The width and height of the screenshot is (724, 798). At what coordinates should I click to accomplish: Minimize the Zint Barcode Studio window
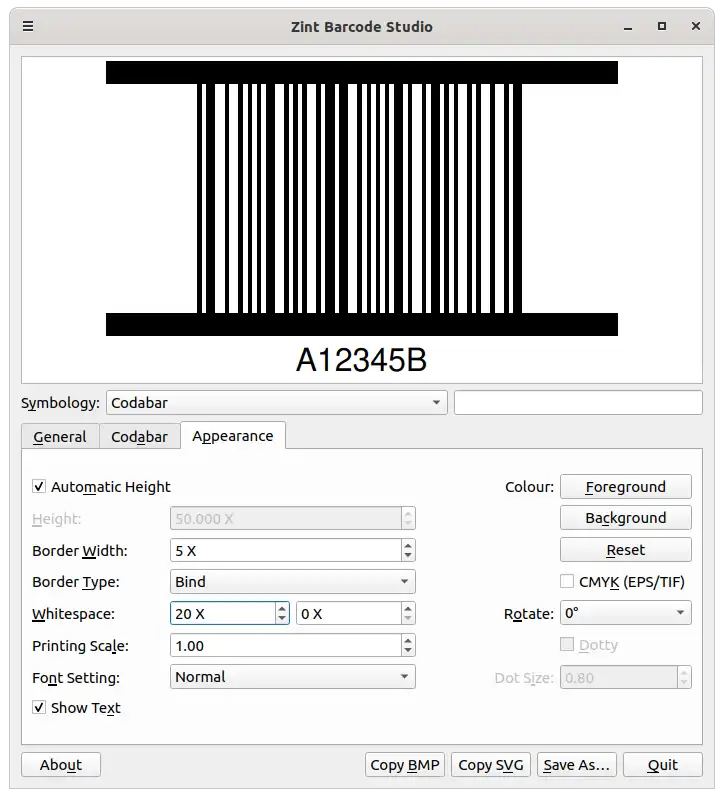[x=628, y=26]
